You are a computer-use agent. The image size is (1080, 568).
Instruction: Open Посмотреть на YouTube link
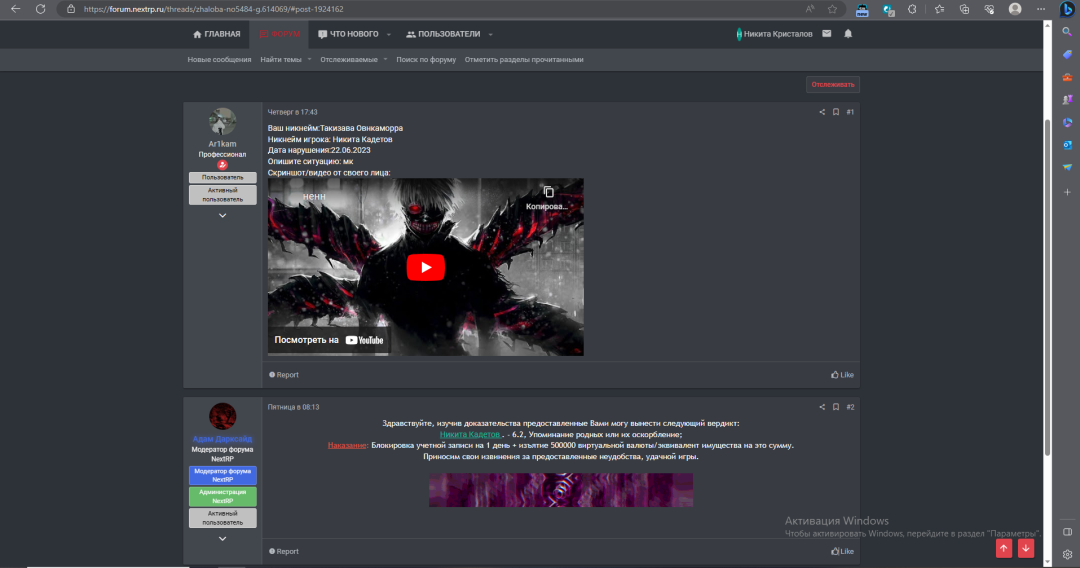click(329, 339)
